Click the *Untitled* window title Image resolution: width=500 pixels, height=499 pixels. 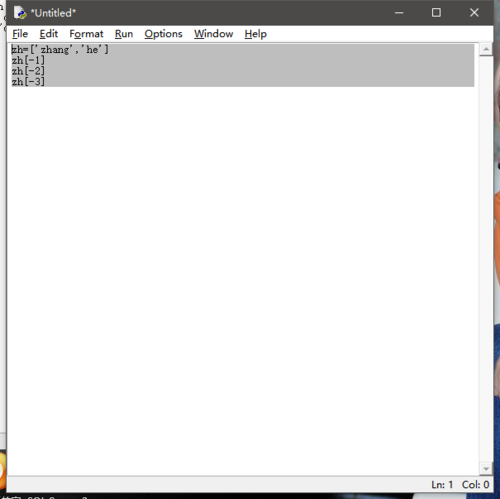coord(53,13)
